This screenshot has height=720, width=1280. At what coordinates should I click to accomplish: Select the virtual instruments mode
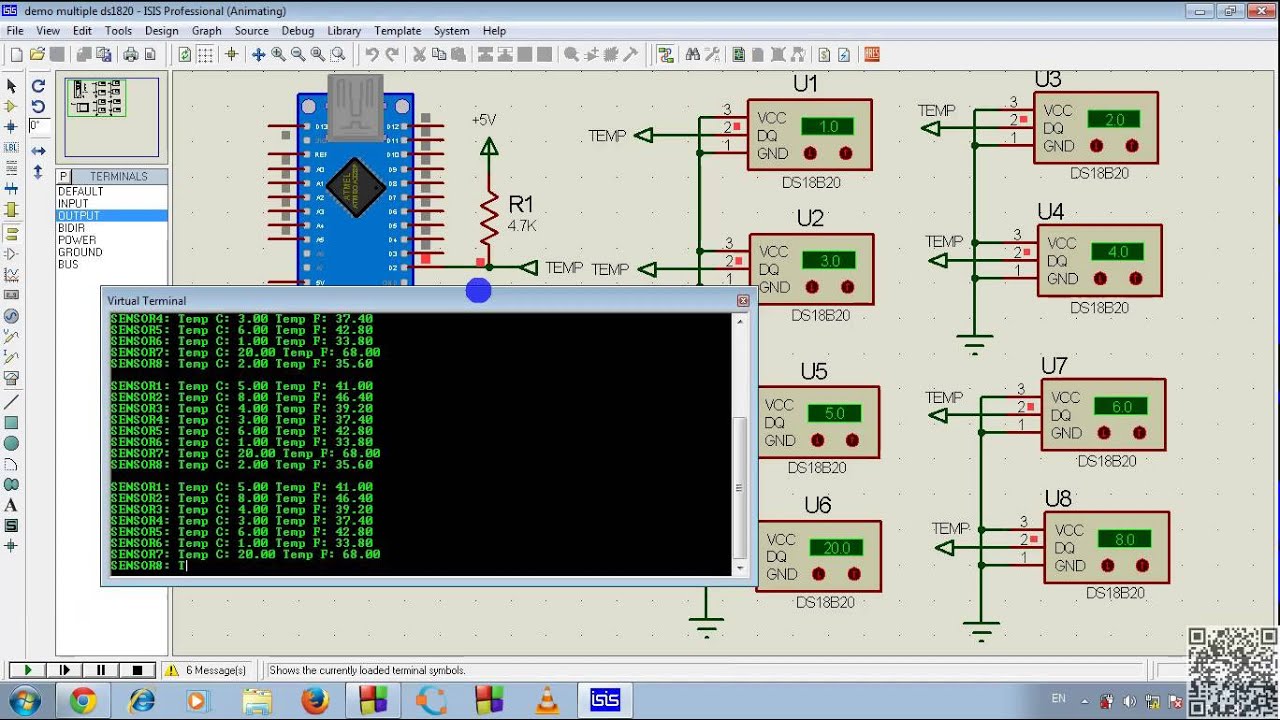pos(12,378)
